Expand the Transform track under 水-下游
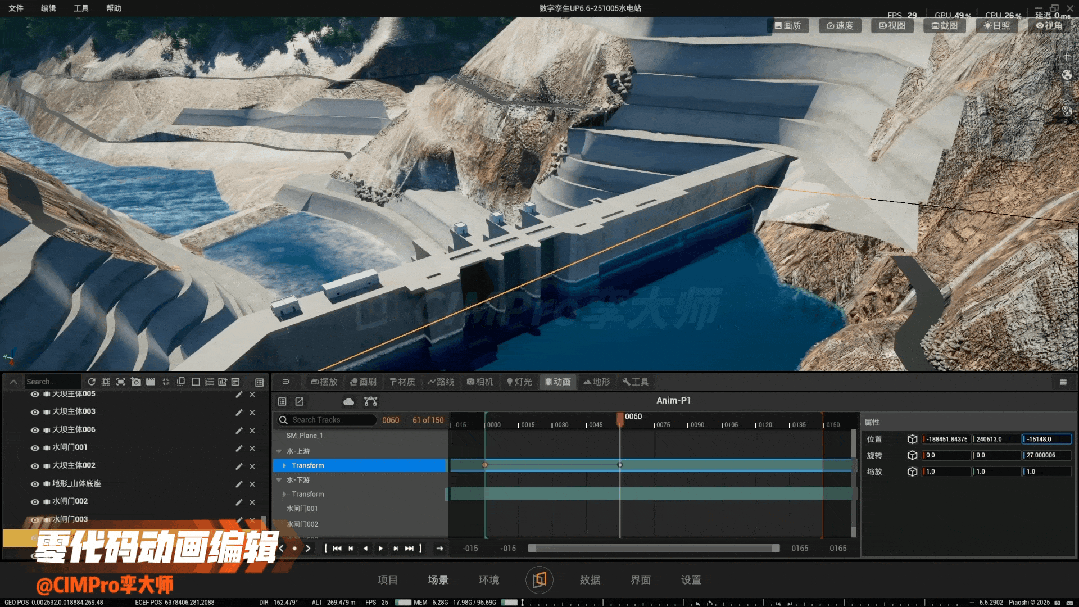 [x=284, y=494]
